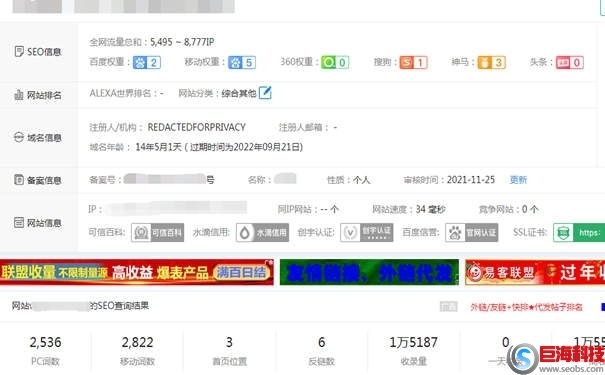Screen dimensions: 605x375
Task: Click the 域名信息 globe icon
Action: click(19, 137)
